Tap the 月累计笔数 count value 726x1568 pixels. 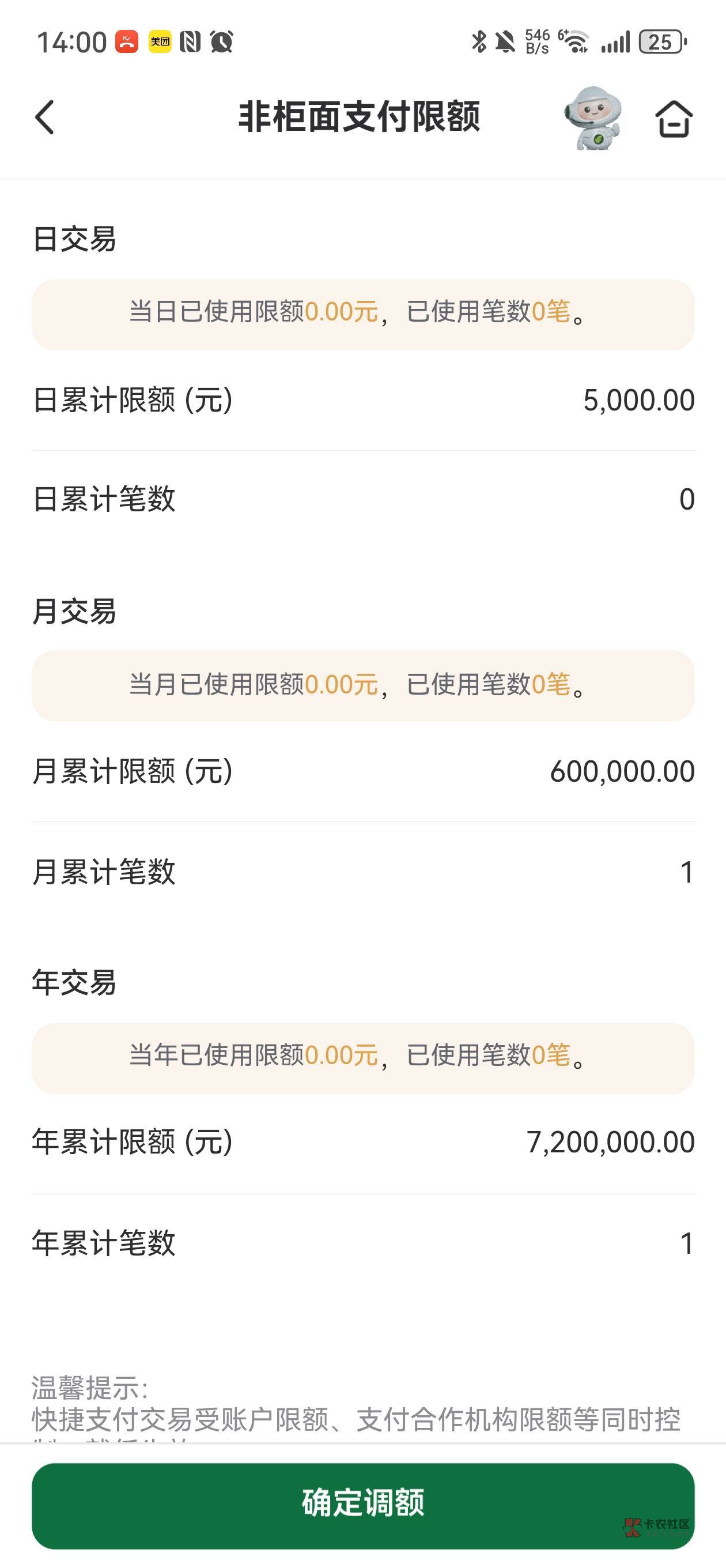tap(686, 872)
